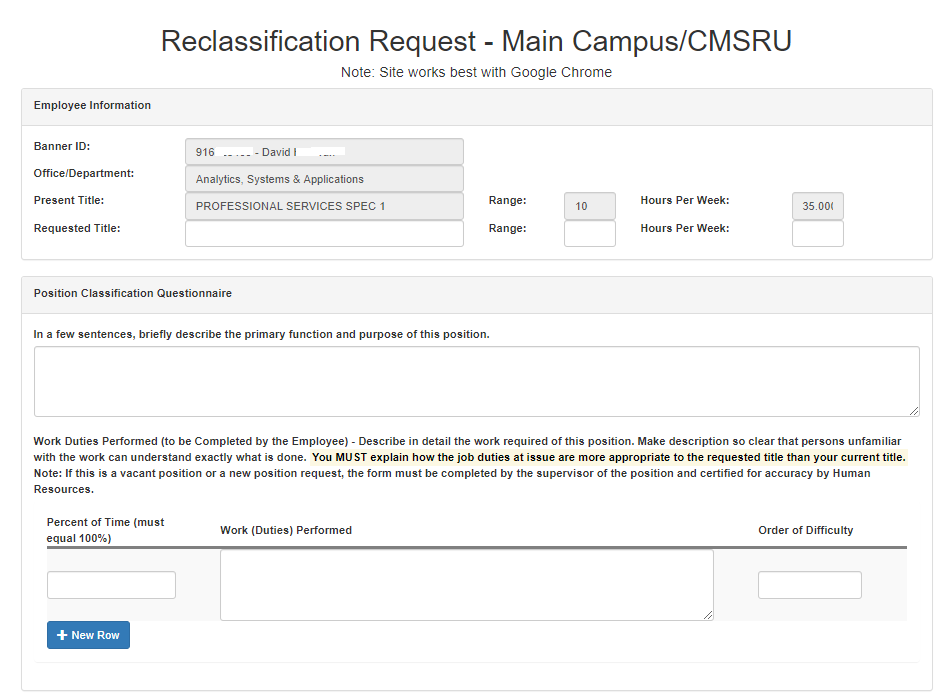Click the Office/Department field
The width and height of the screenshot is (952, 697).
pos(324,179)
